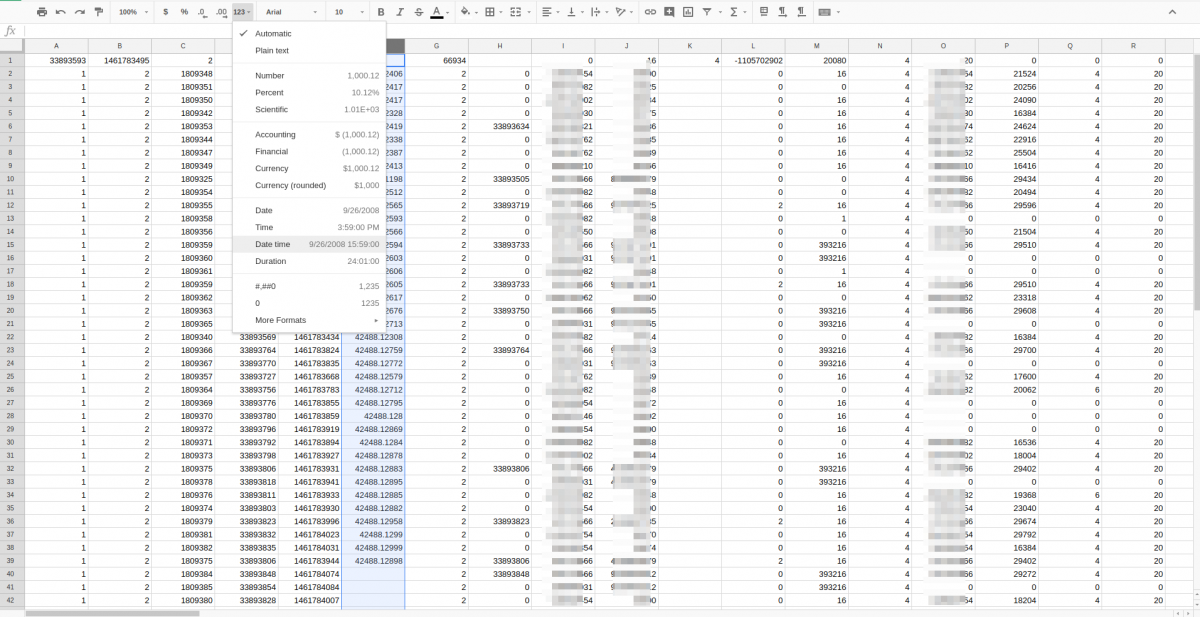This screenshot has width=1200, height=617.
Task: Click the Print icon in the toolbar
Action: point(42,12)
